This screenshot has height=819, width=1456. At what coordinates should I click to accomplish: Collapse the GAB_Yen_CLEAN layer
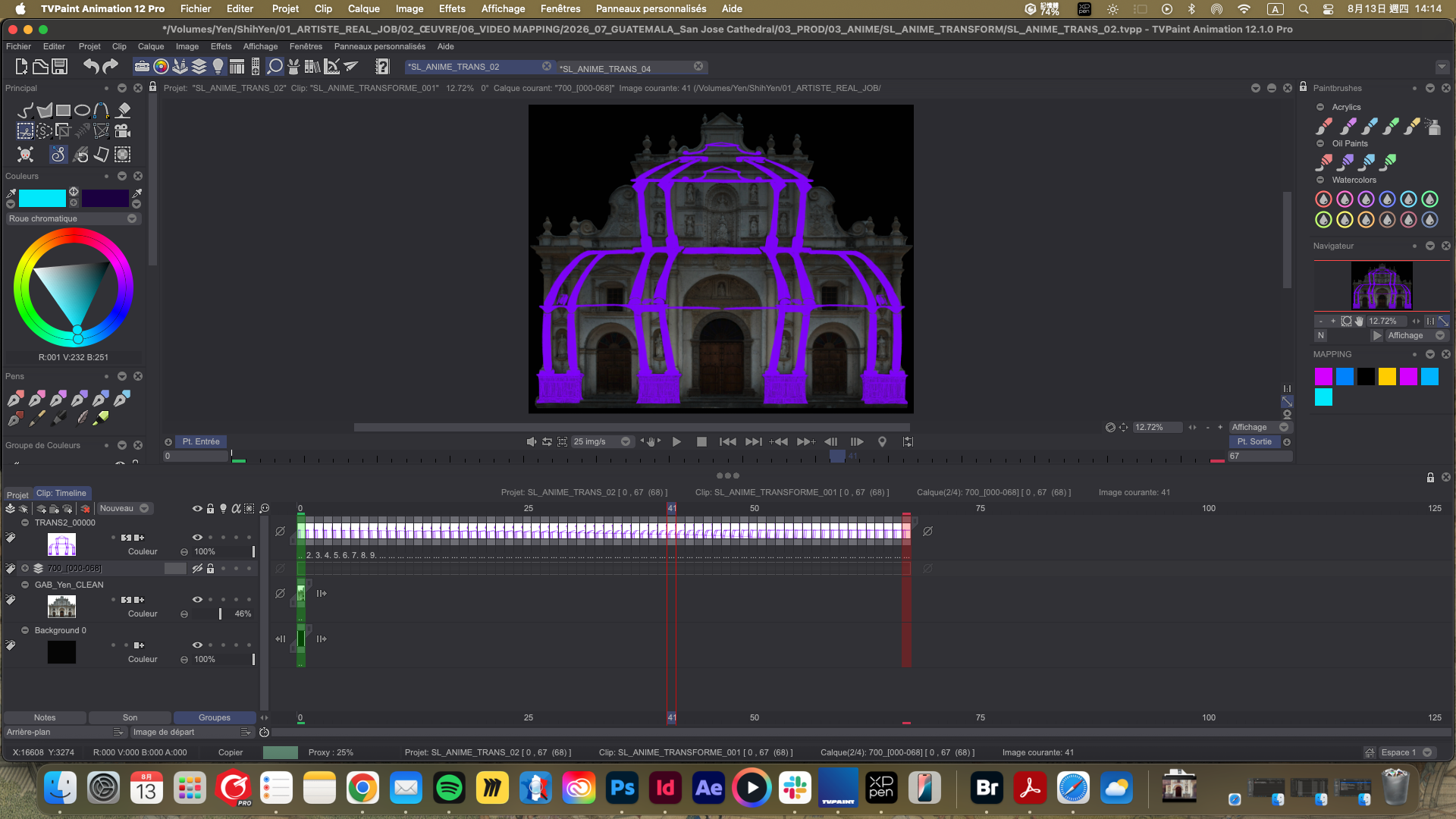pyautogui.click(x=25, y=585)
